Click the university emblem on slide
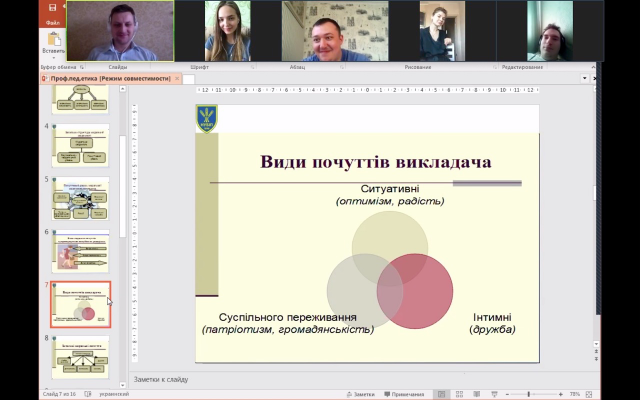The height and width of the screenshot is (400, 640). click(207, 119)
